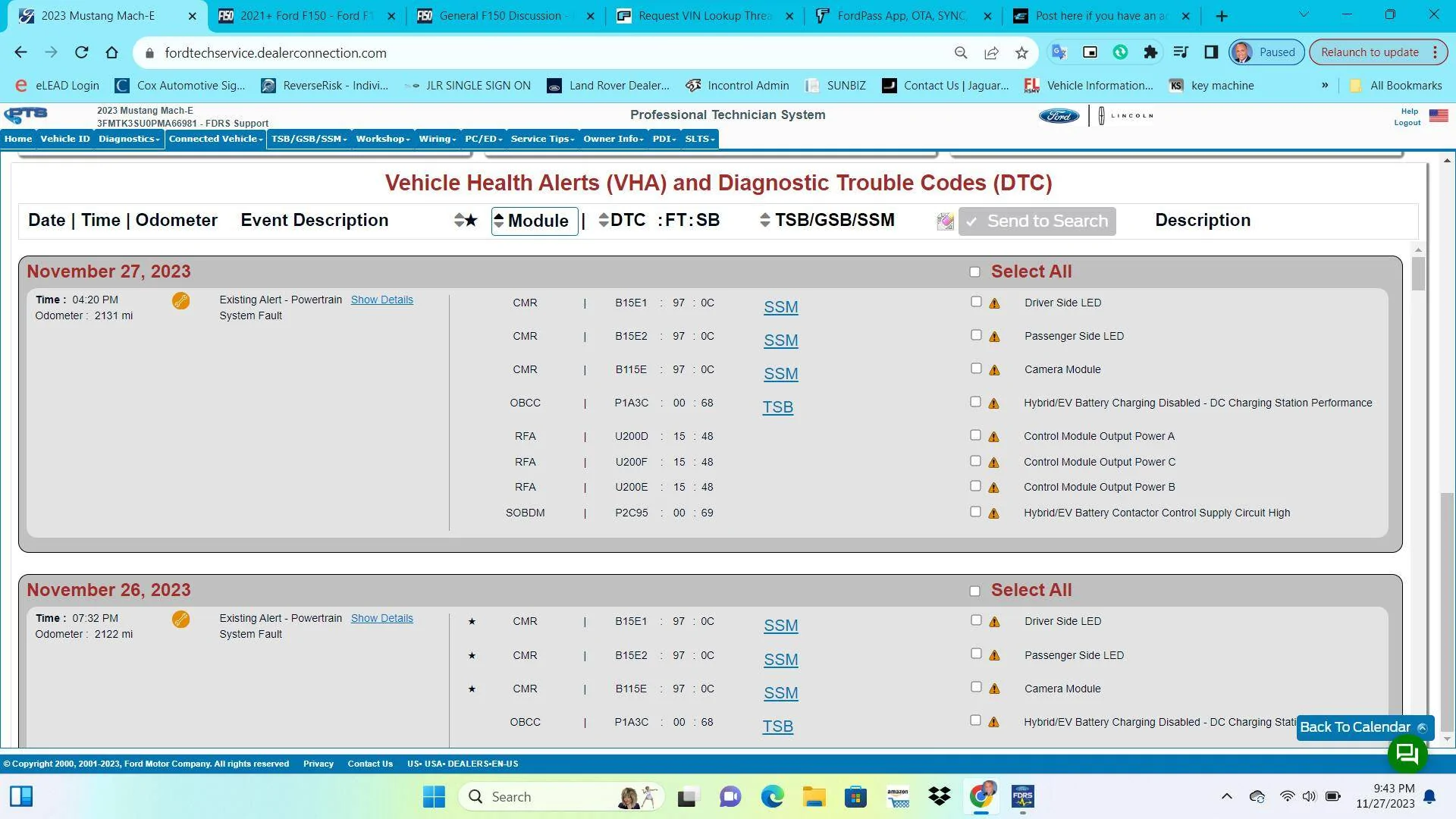The image size is (1456, 819).
Task: Click the Lincoln logo icon
Action: point(1127,116)
